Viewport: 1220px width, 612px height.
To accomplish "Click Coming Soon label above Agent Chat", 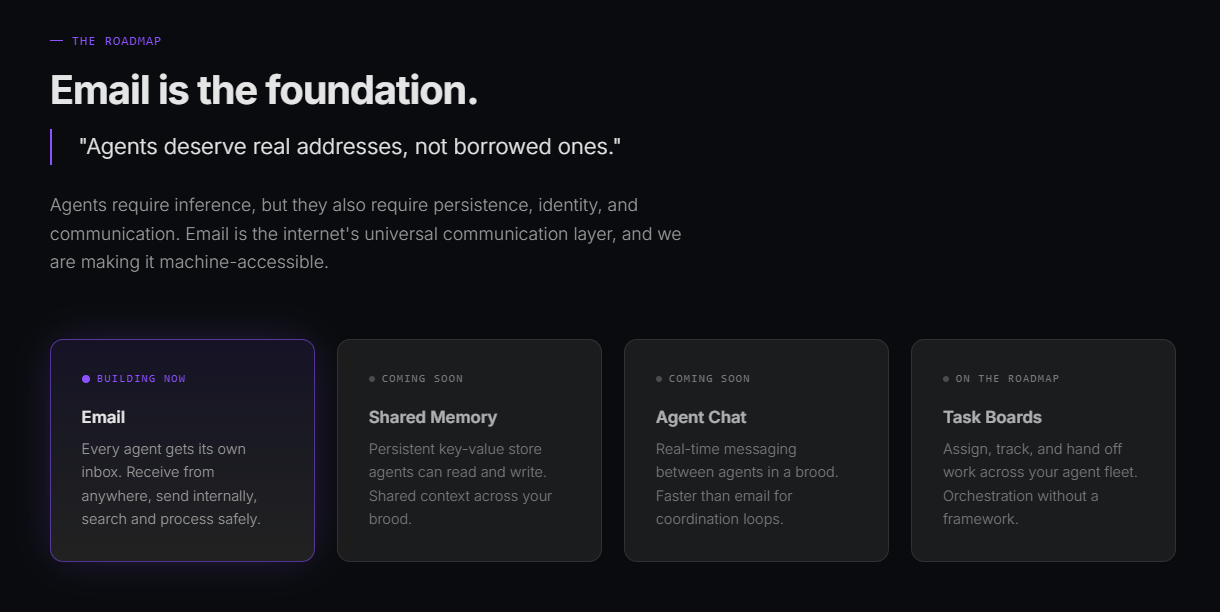I will (709, 379).
